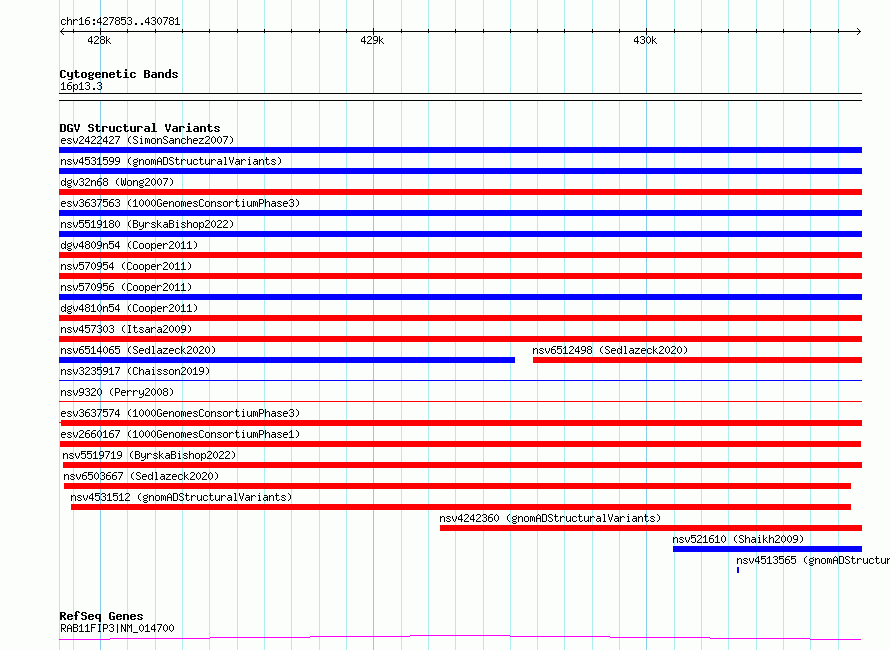Select the 430k ruler tick label
The image size is (890, 650).
point(645,41)
